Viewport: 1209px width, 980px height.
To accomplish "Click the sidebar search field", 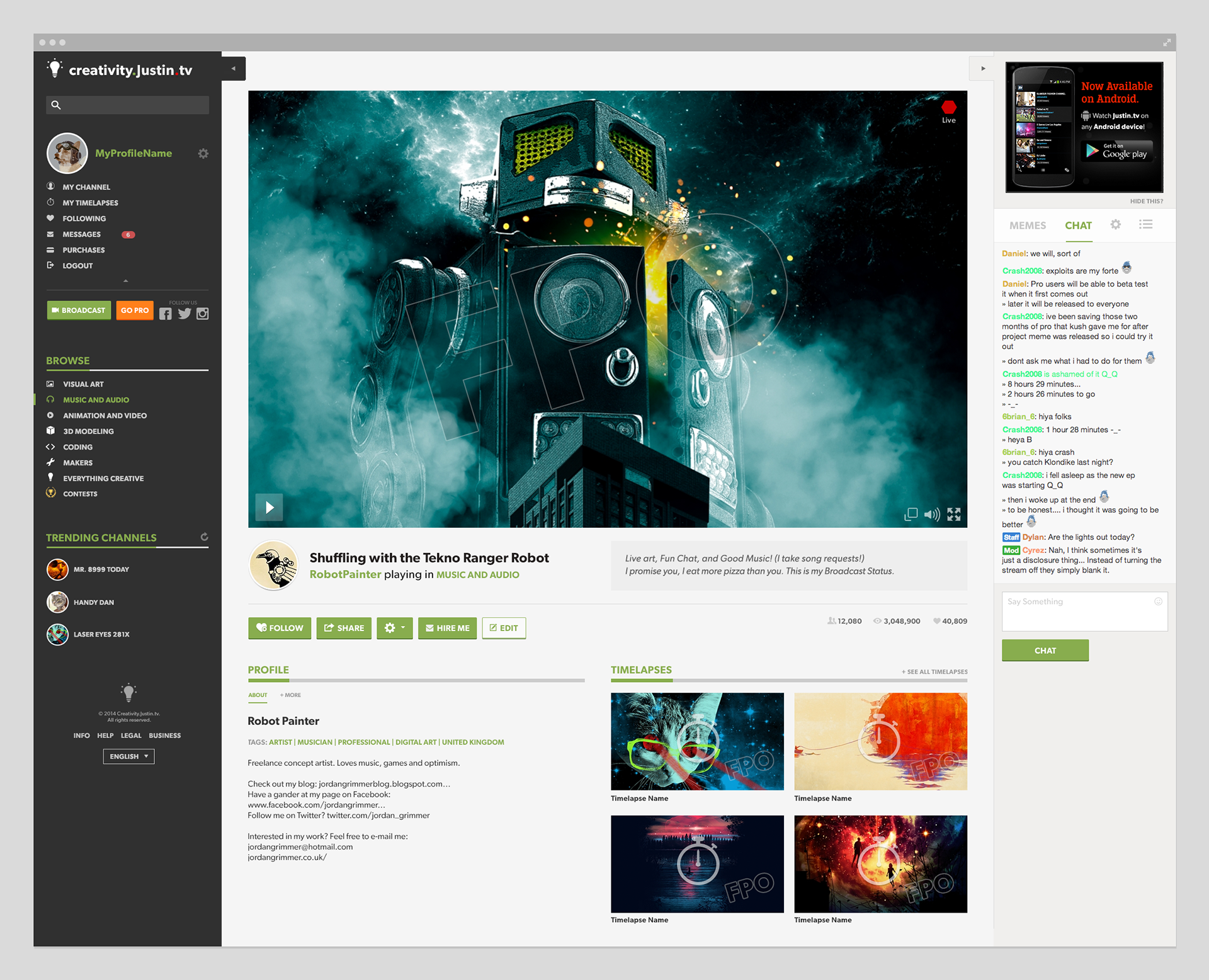I will [x=127, y=105].
